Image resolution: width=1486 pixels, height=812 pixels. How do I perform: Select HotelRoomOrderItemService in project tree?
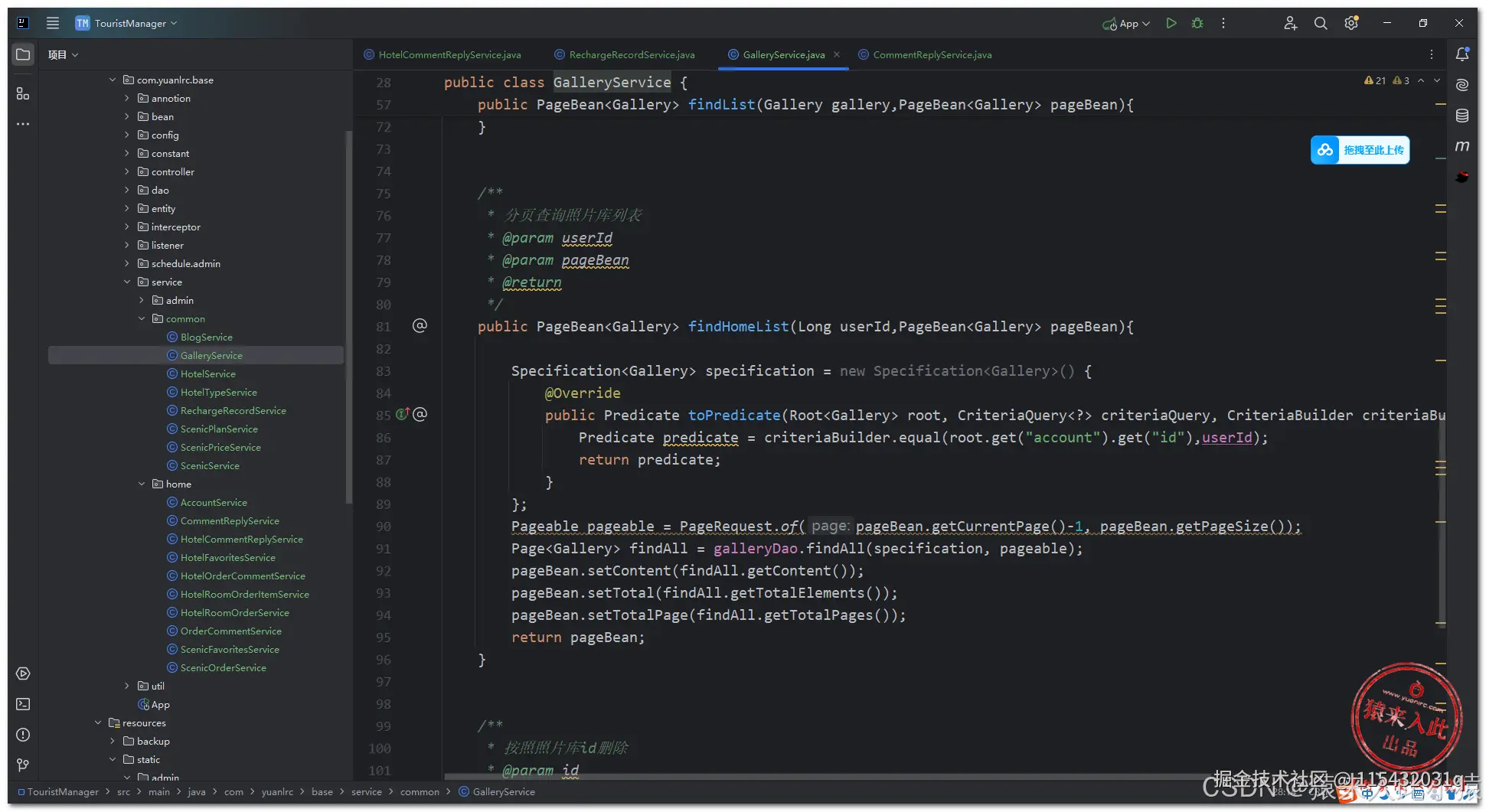point(244,594)
